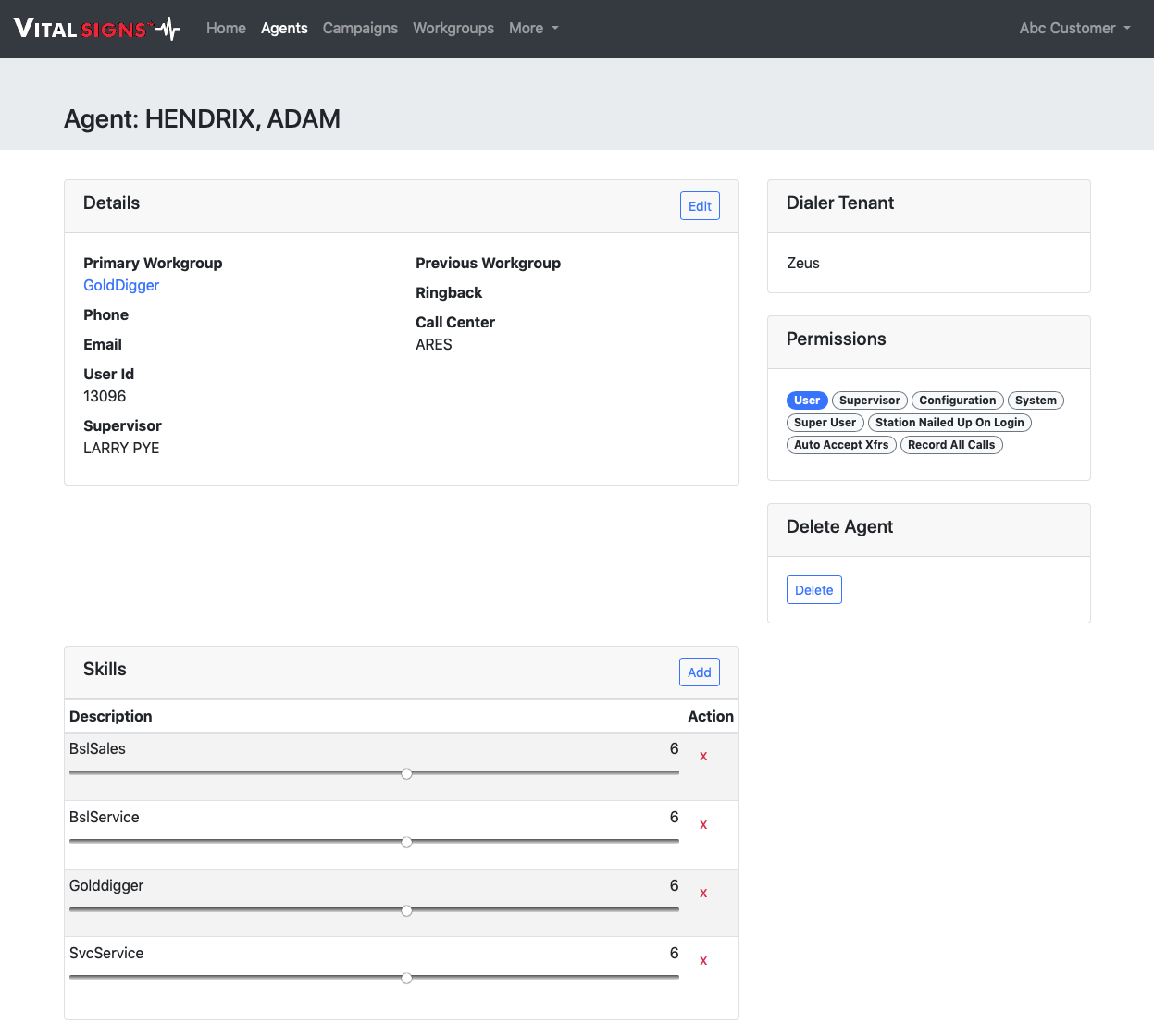Remove the SvcService skill
Image resolution: width=1154 pixels, height=1036 pixels.
click(703, 961)
